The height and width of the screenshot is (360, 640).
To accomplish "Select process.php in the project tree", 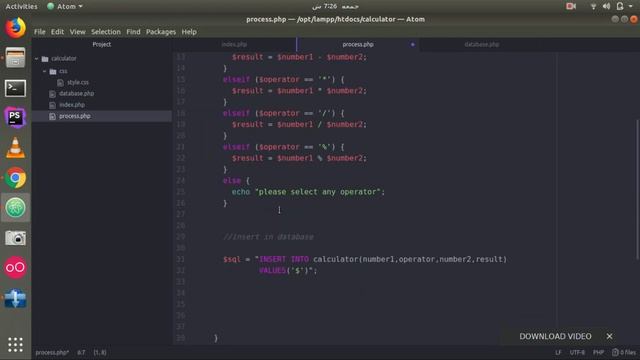I will pos(75,116).
